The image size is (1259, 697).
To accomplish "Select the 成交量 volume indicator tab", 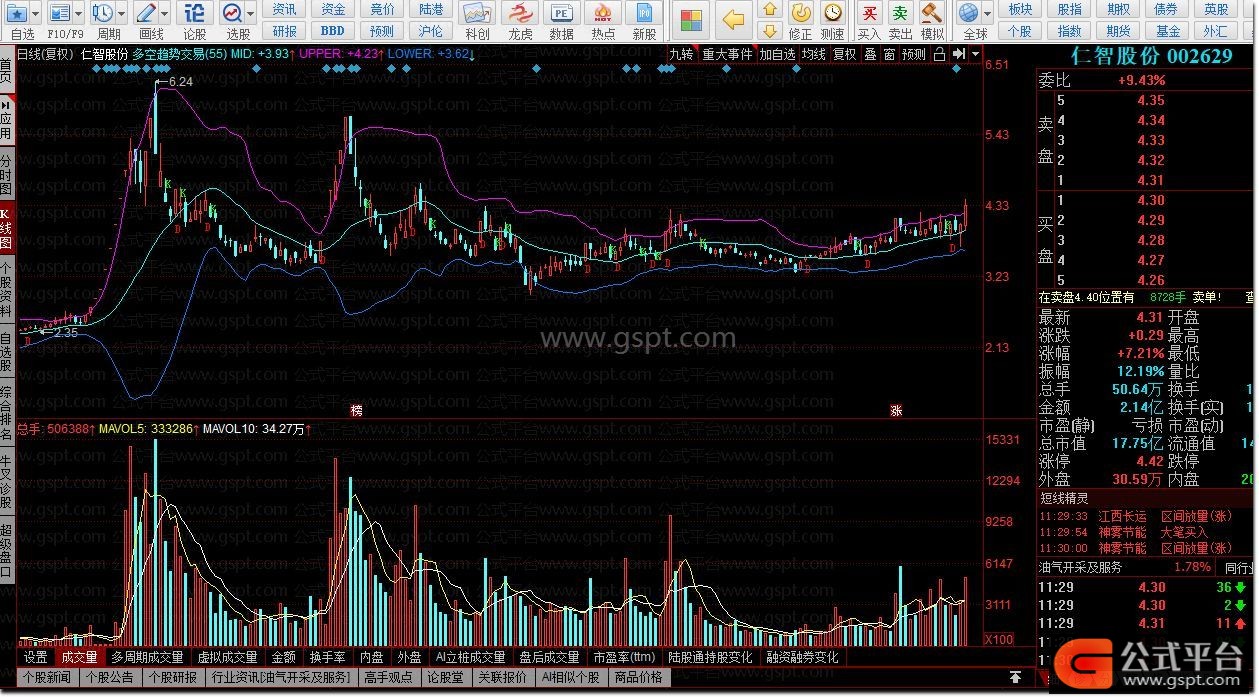I will (x=79, y=657).
